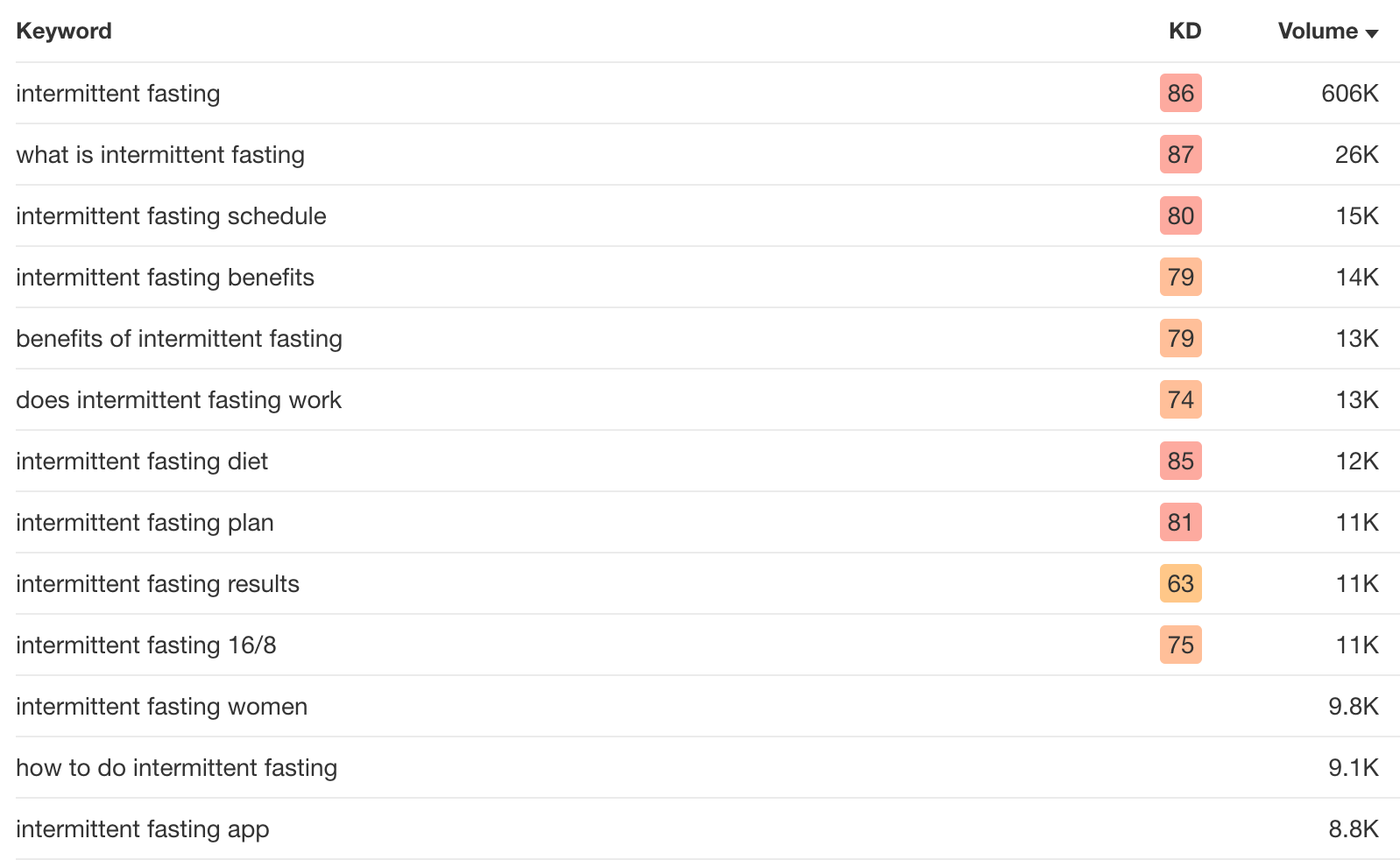
Task: Select 'intermittent fasting schedule' keyword
Action: pyautogui.click(x=171, y=216)
